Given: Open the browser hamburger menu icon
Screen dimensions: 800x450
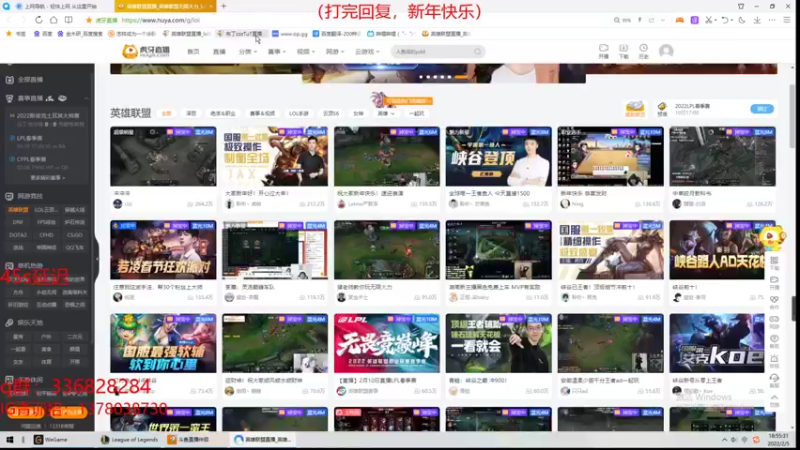Looking at the screenshot, I should (x=787, y=20).
